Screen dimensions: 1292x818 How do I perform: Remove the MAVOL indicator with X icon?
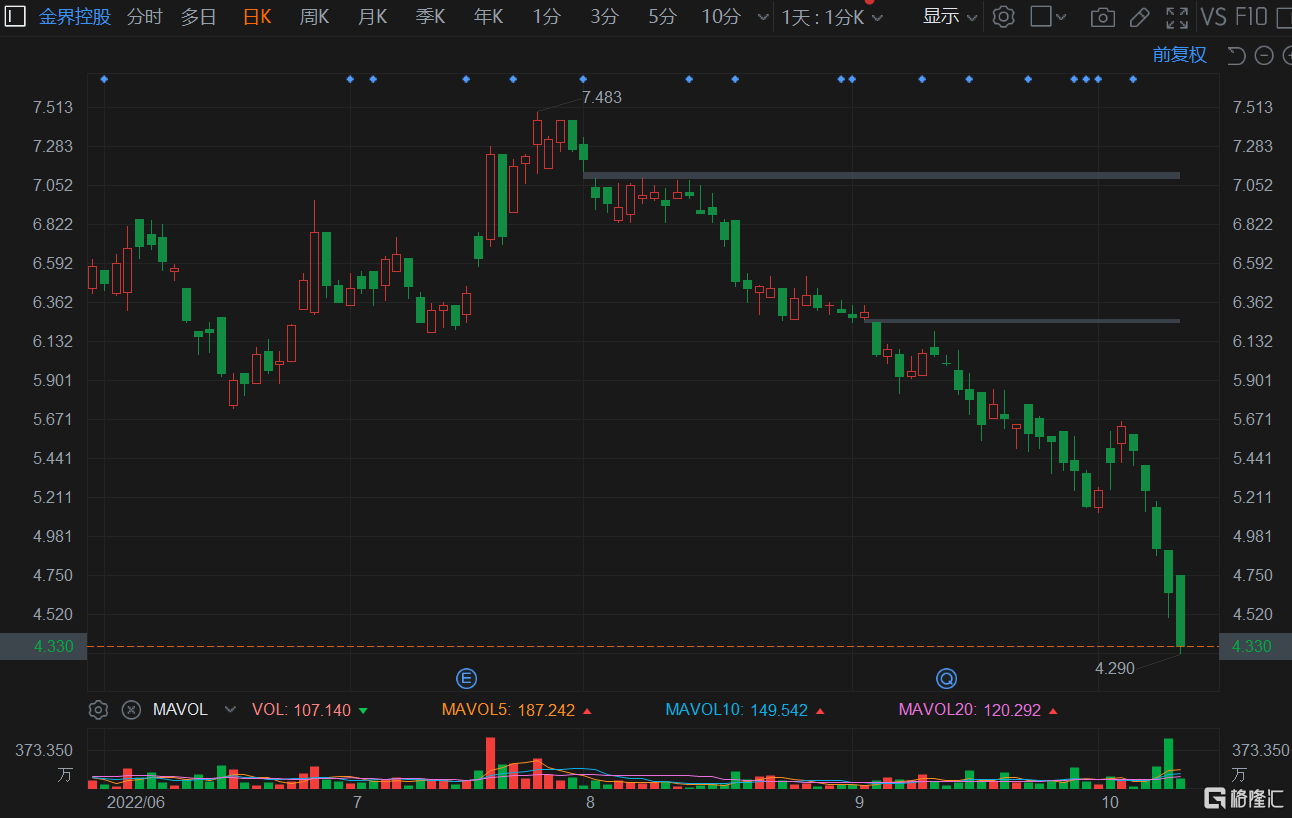131,710
